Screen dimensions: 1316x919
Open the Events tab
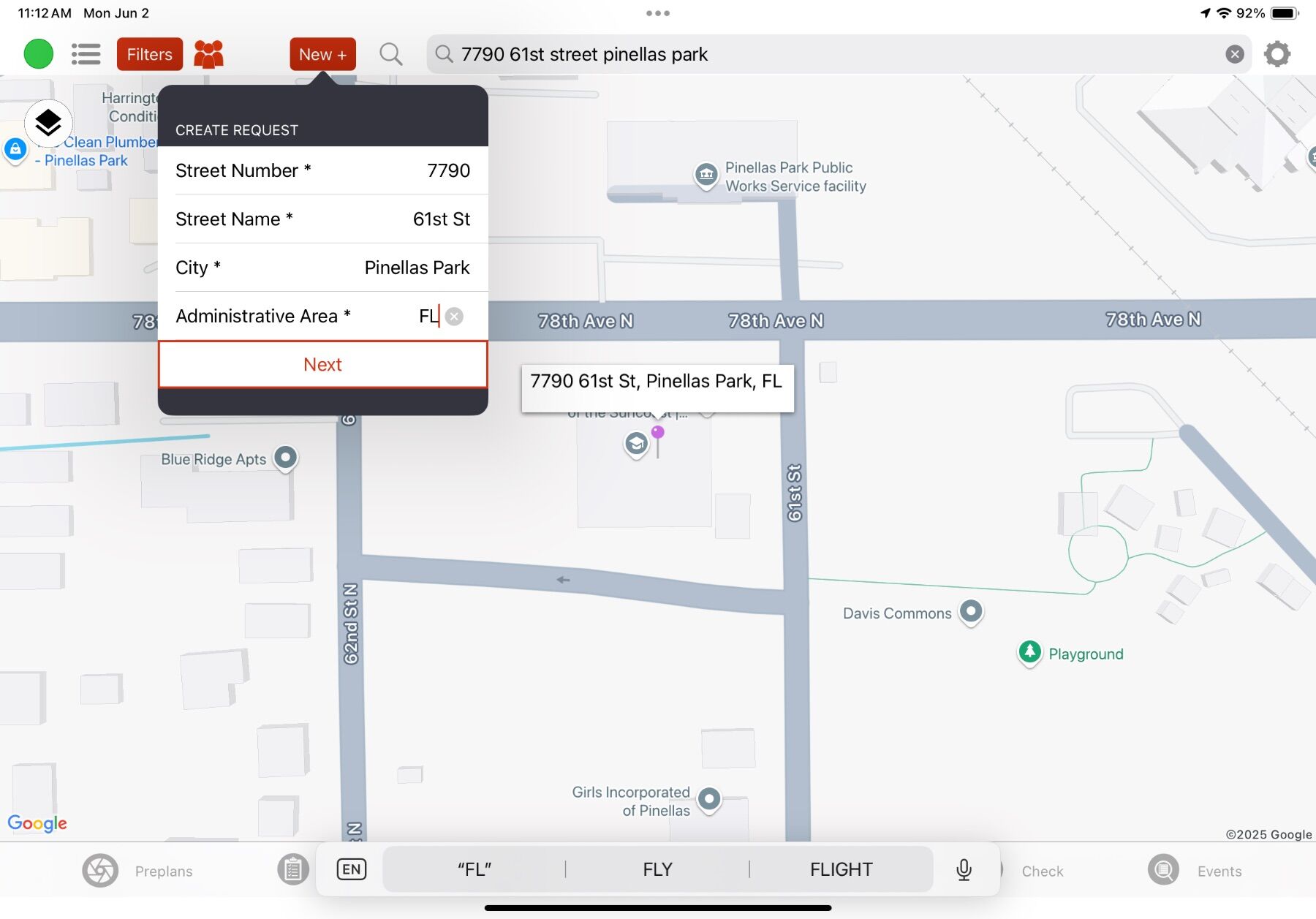pyautogui.click(x=1196, y=871)
